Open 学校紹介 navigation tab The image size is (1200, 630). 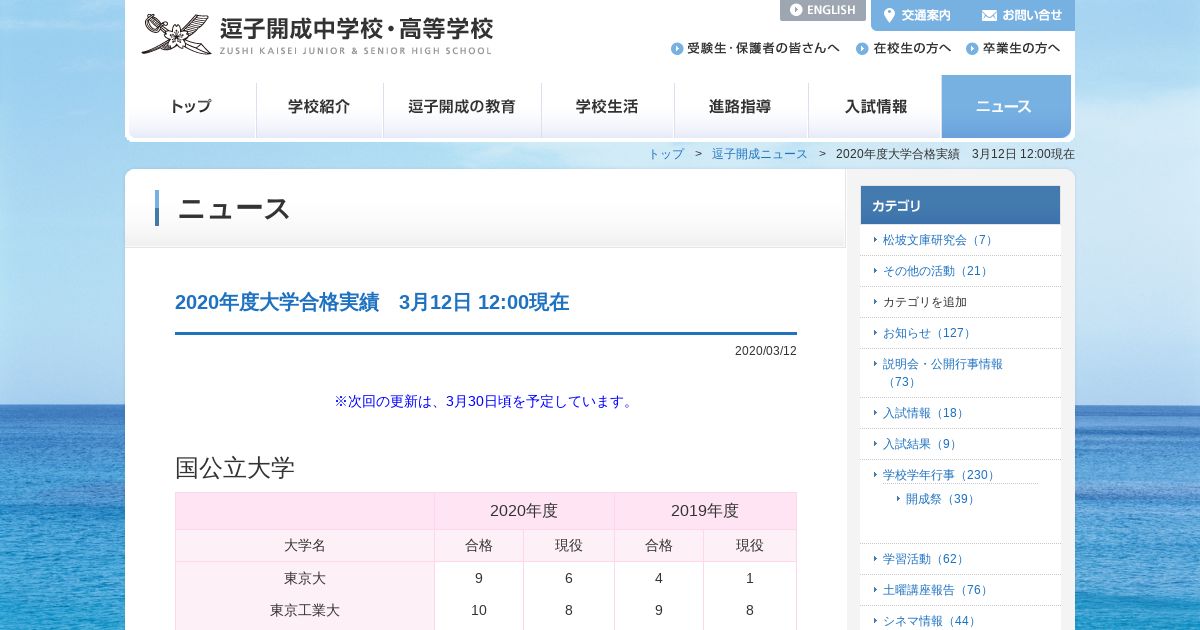pos(320,106)
